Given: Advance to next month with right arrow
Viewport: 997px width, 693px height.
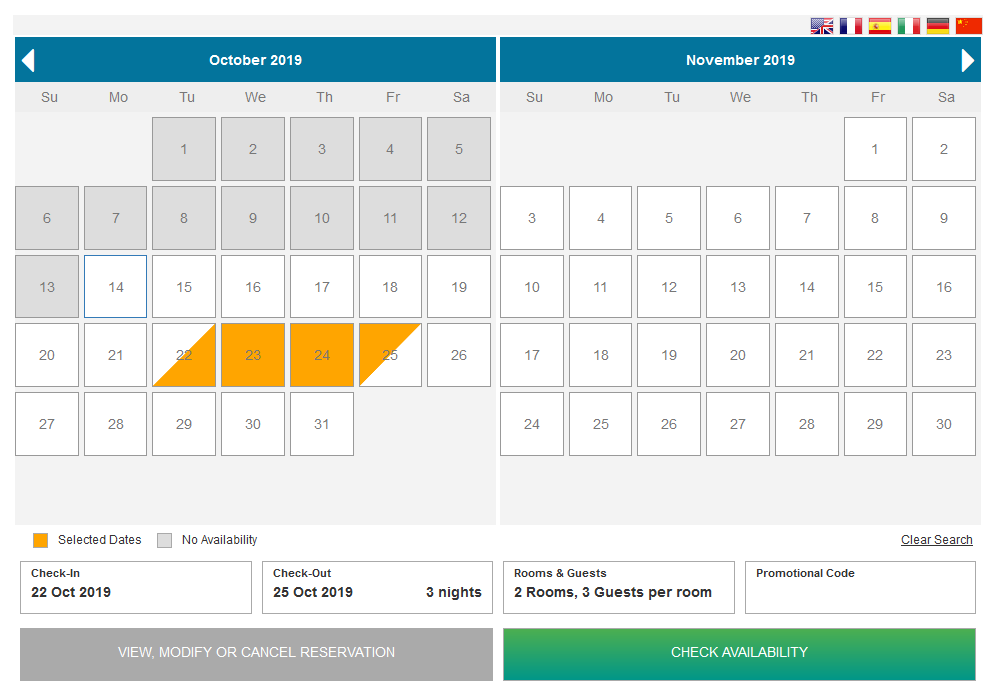Looking at the screenshot, I should pos(967,60).
